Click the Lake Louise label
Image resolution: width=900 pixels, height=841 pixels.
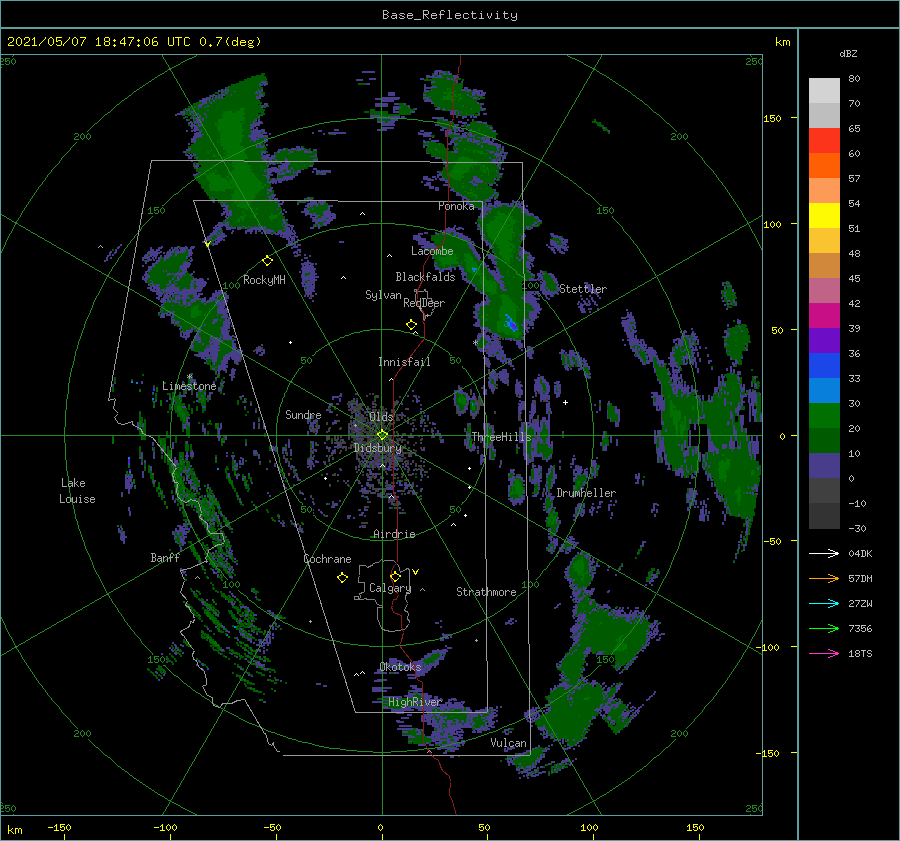pos(77,491)
